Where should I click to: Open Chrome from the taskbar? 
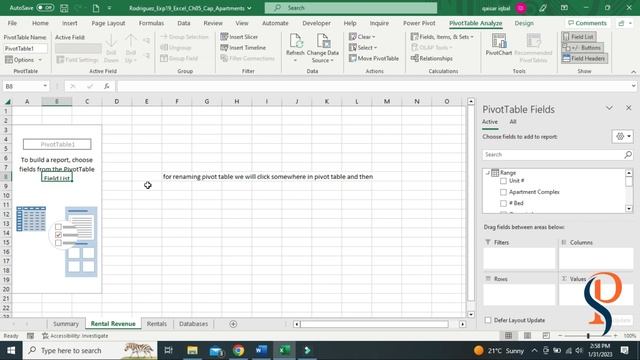pos(238,350)
